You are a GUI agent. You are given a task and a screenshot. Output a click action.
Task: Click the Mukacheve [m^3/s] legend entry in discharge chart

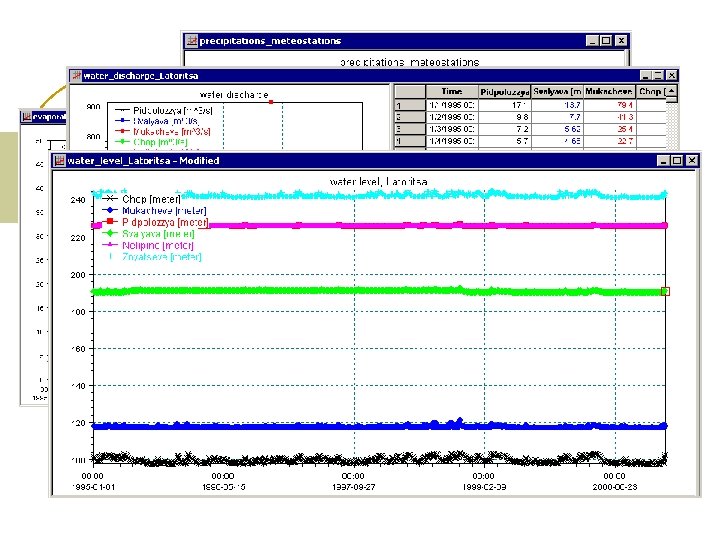(x=163, y=132)
